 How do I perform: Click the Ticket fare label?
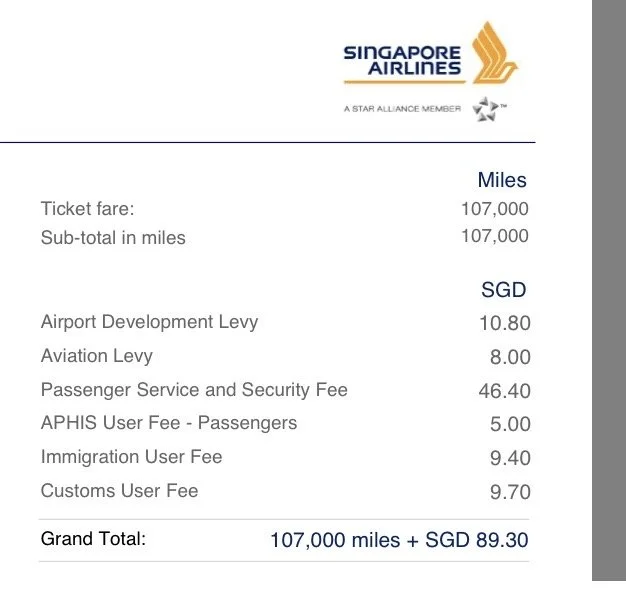pos(87,208)
